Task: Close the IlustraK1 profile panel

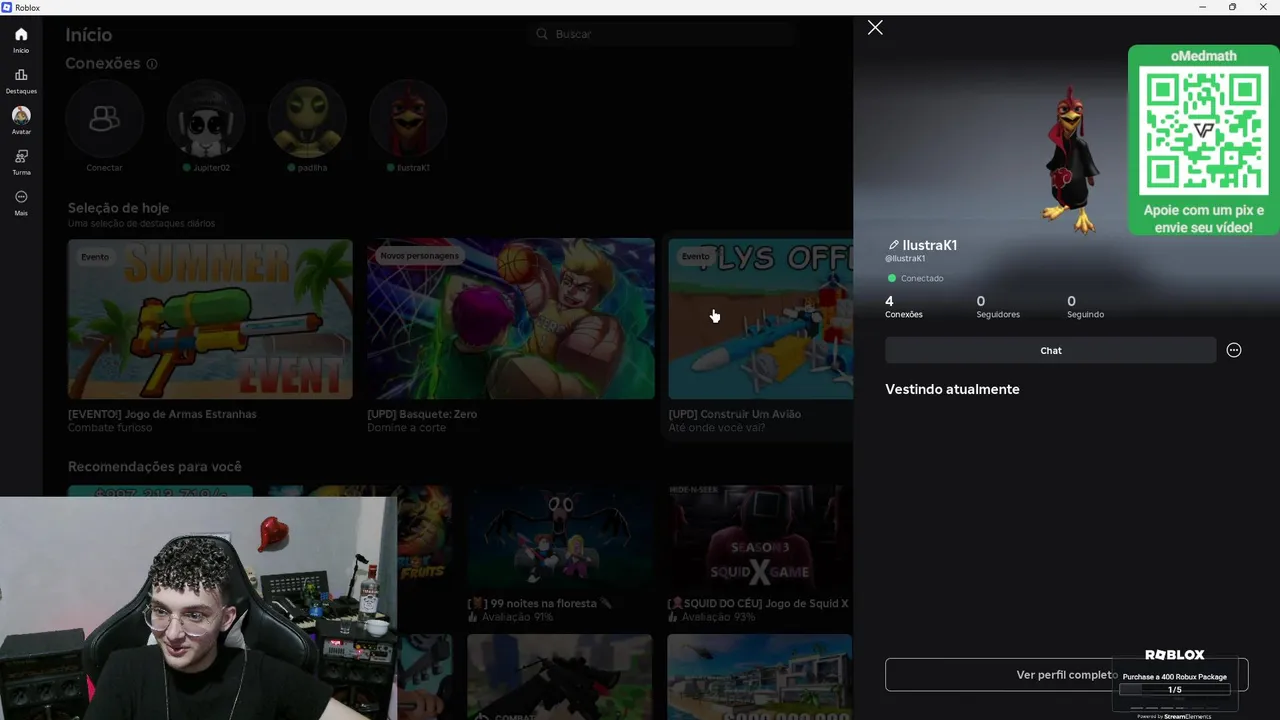Action: pos(875,28)
